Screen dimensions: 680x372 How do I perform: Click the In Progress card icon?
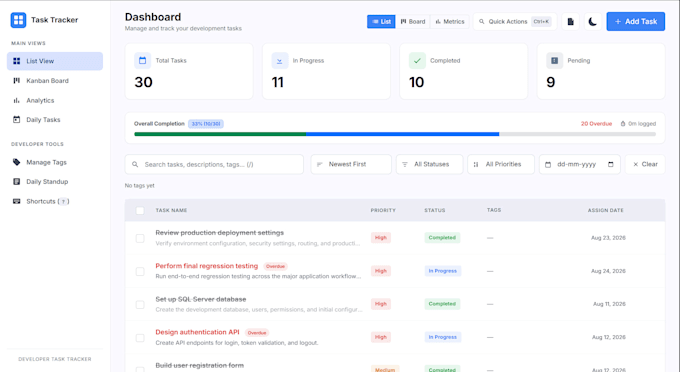[x=280, y=61]
